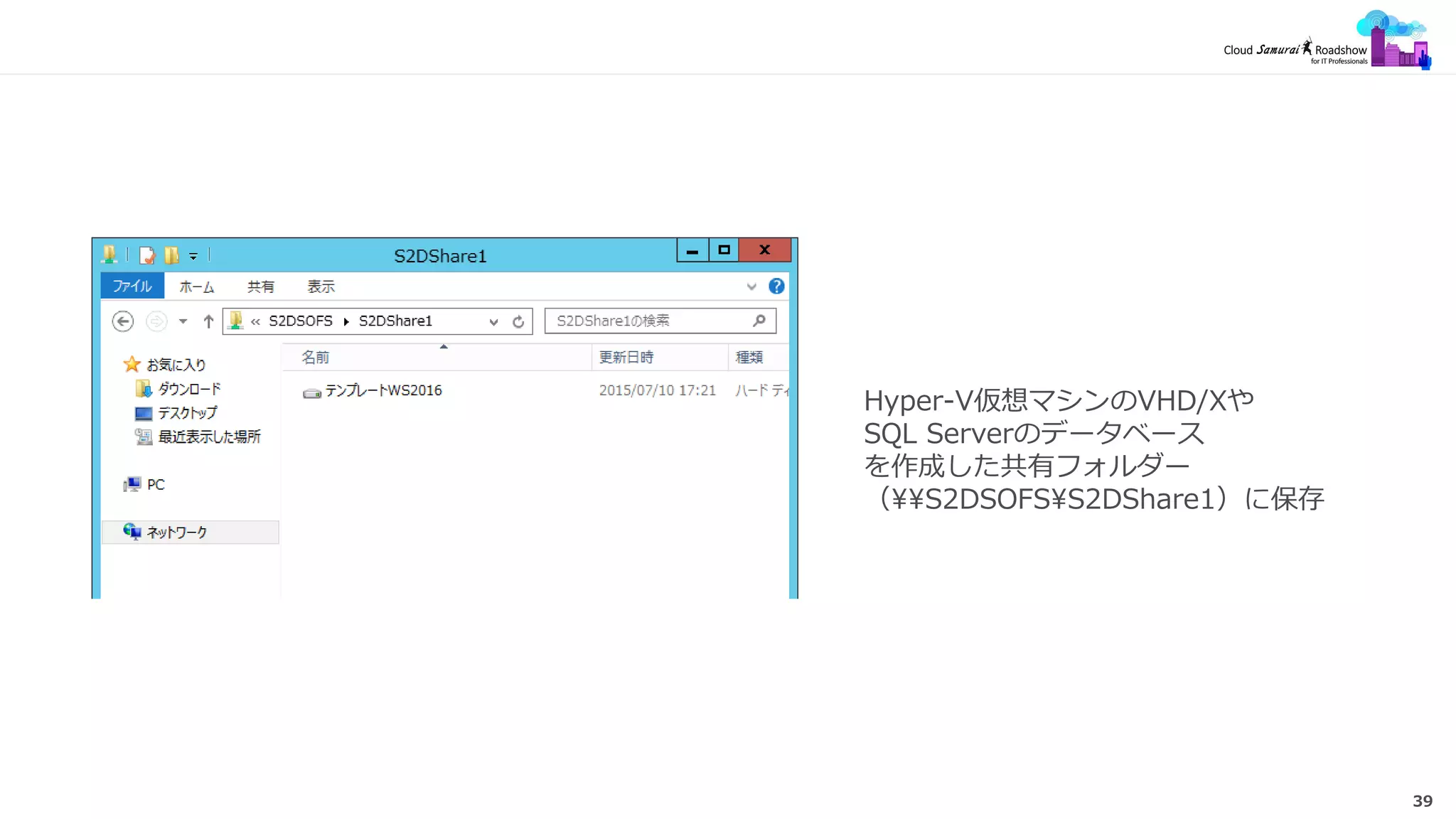Viewport: 1456px width, 819px height.
Task: Open the ファイル menu tab
Action: 132,286
